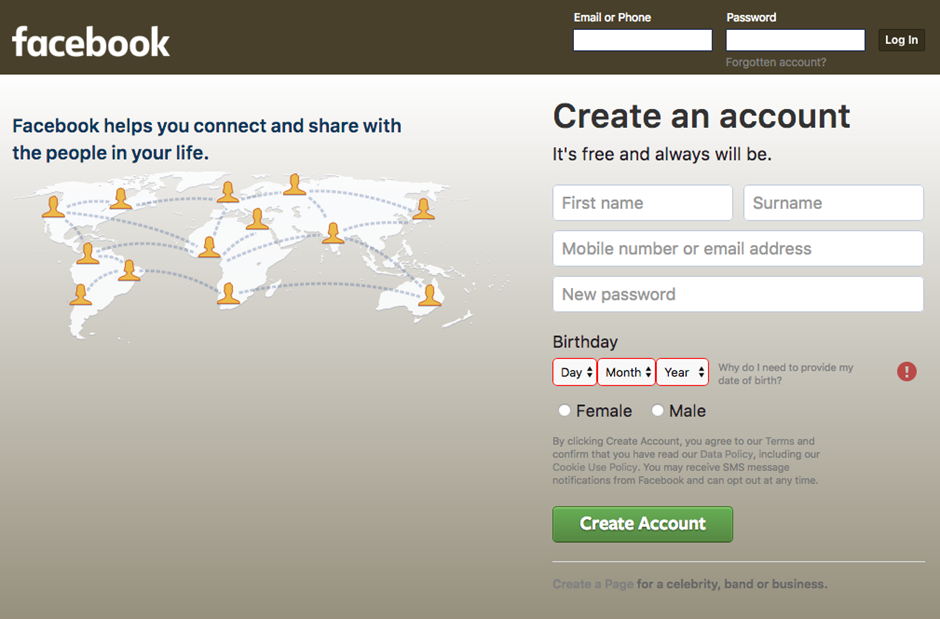
Task: Focus the Email or Phone login field
Action: [642, 40]
